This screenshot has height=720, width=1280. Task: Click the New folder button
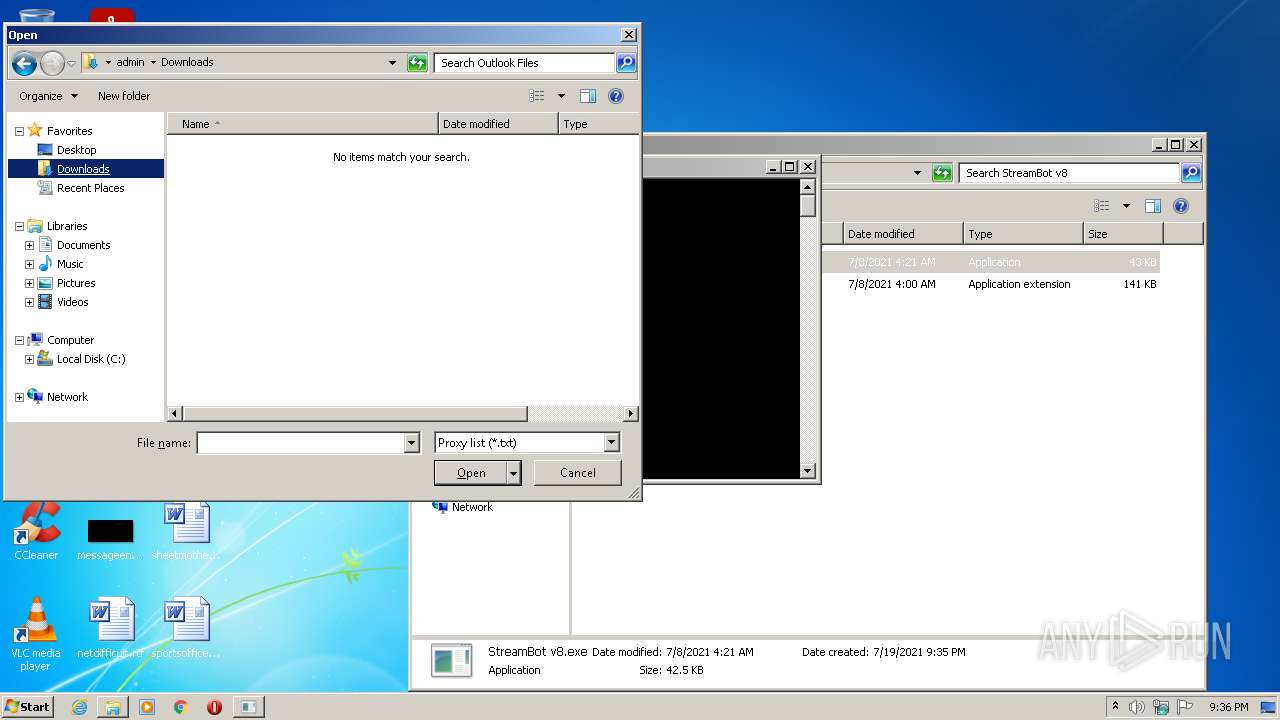(124, 96)
